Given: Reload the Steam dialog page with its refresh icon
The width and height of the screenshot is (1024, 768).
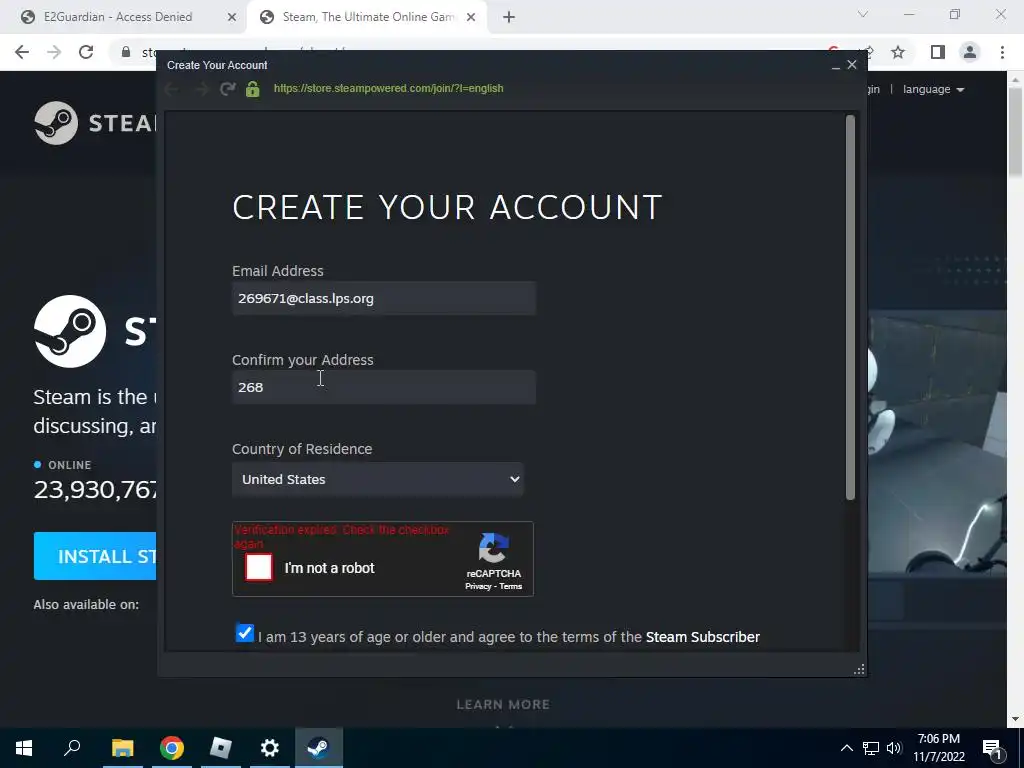Looking at the screenshot, I should [x=227, y=89].
